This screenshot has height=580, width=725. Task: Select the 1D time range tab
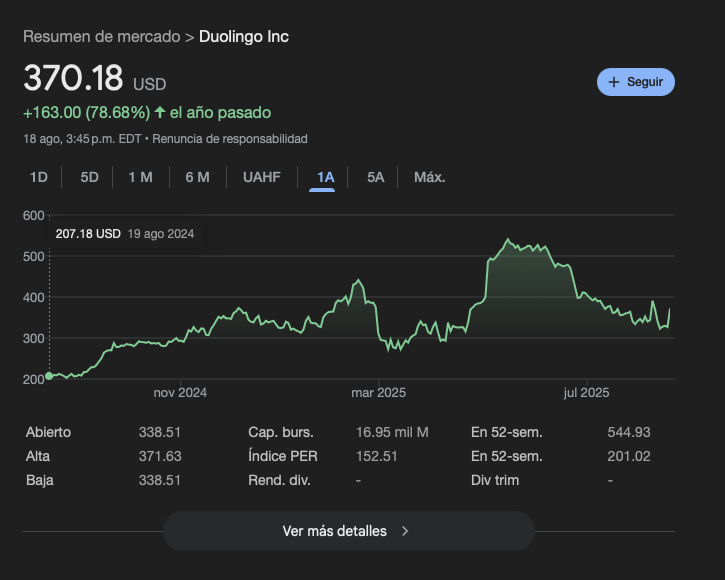tap(39, 177)
